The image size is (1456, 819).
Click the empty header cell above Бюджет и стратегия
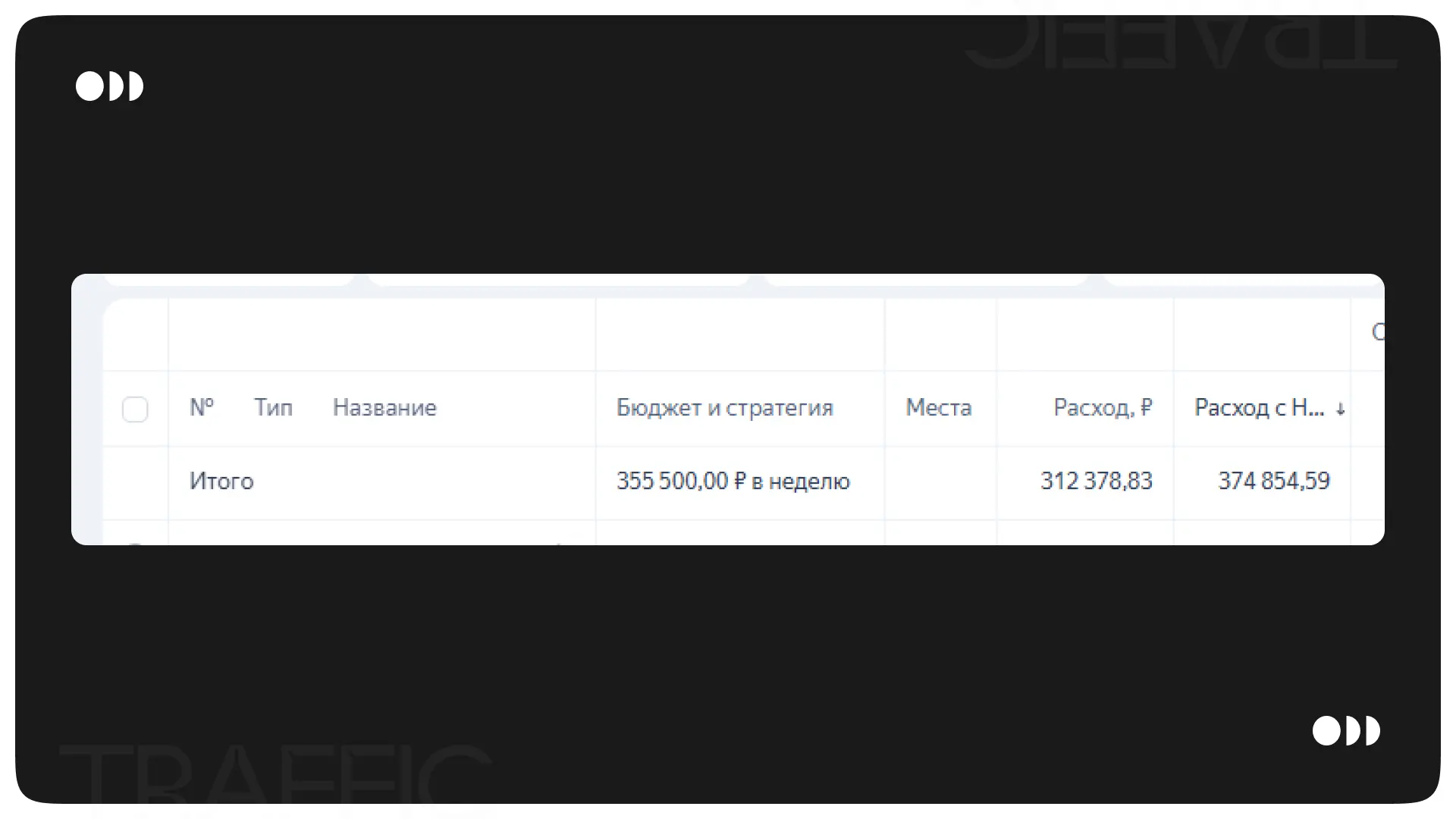point(739,334)
